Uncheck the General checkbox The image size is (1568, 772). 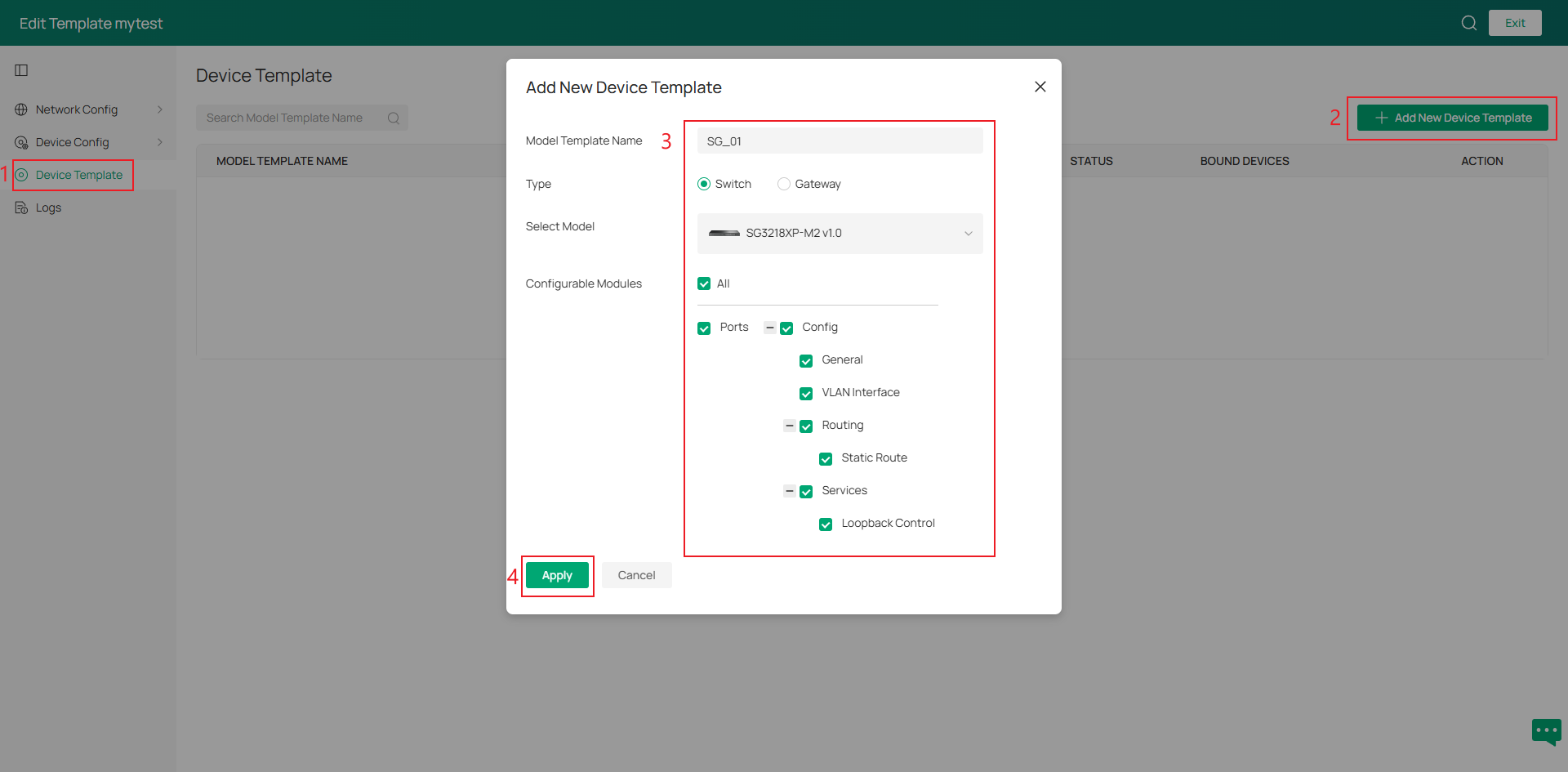(806, 361)
